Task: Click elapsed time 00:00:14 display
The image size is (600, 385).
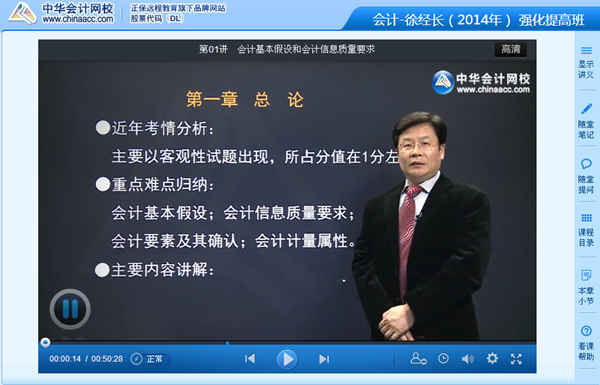Action: (65, 359)
